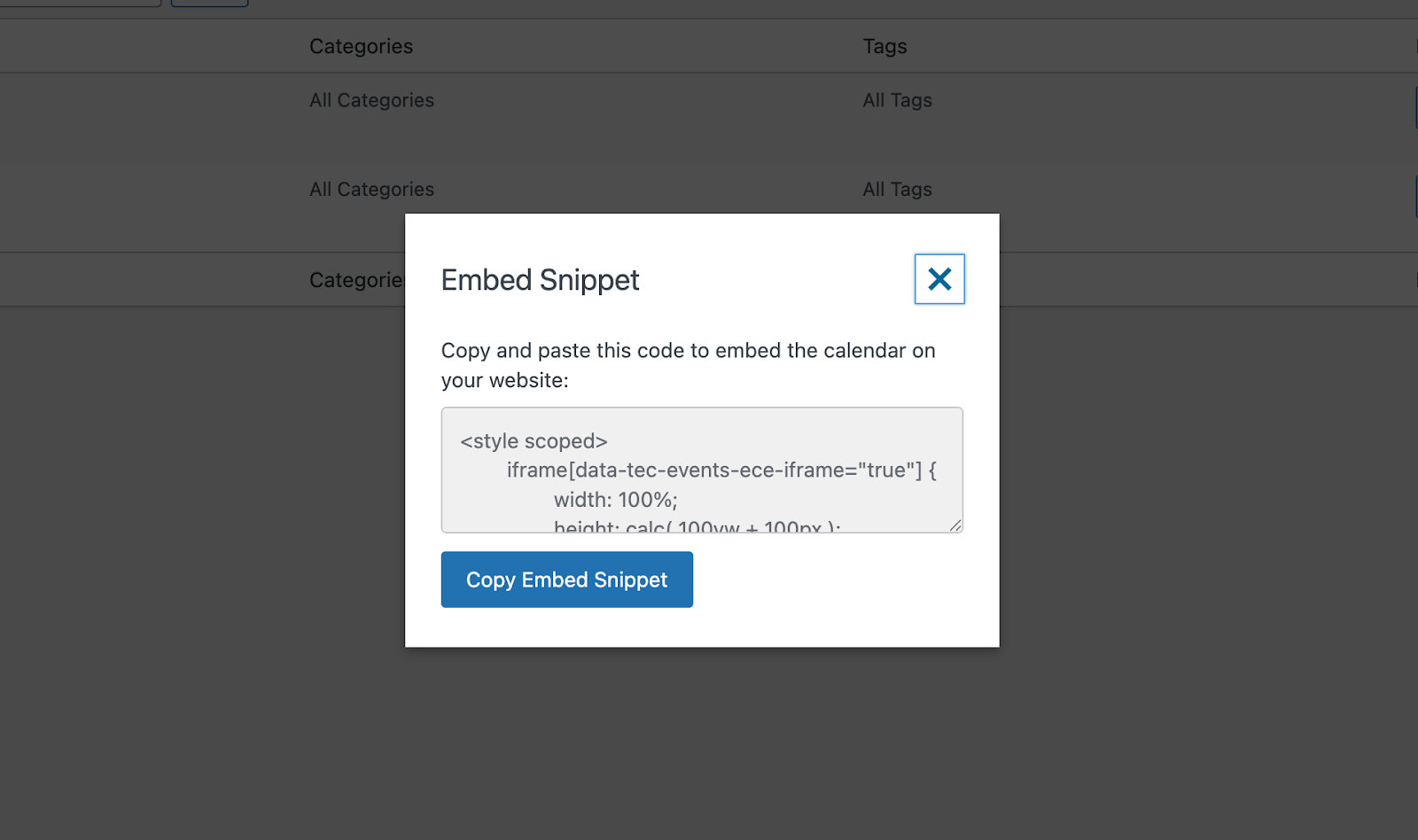Click the partially visible top-left input field
The height and width of the screenshot is (840, 1418).
80,3
